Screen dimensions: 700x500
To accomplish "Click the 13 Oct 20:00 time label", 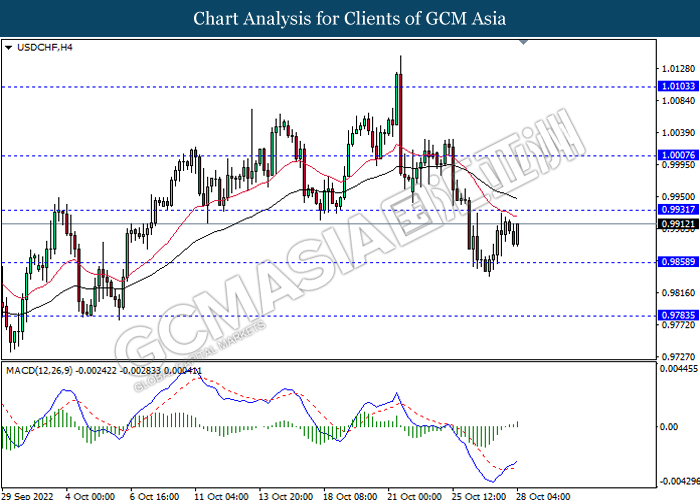I will (x=286, y=496).
